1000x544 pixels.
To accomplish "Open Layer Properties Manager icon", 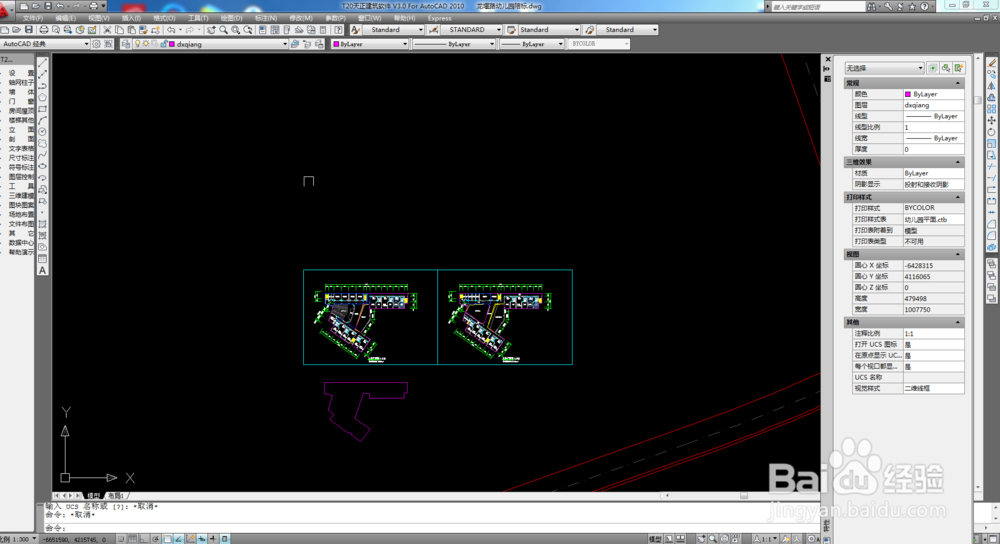I will pos(126,44).
